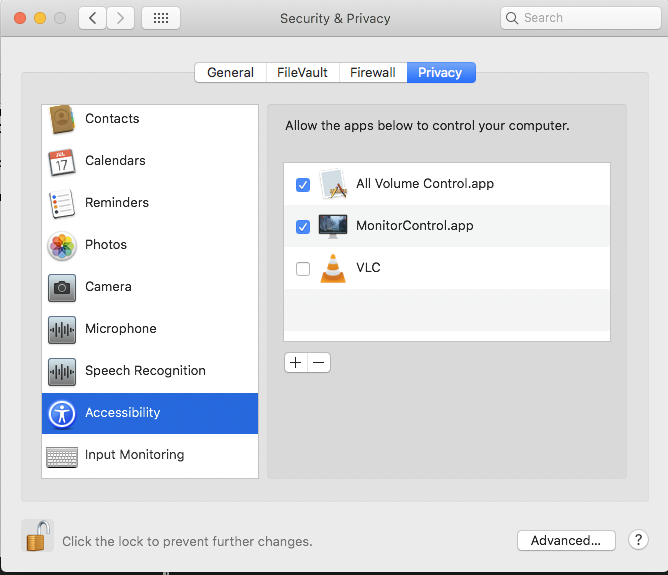668x575 pixels.
Task: Select Speech Recognition label in list
Action: [x=145, y=371]
